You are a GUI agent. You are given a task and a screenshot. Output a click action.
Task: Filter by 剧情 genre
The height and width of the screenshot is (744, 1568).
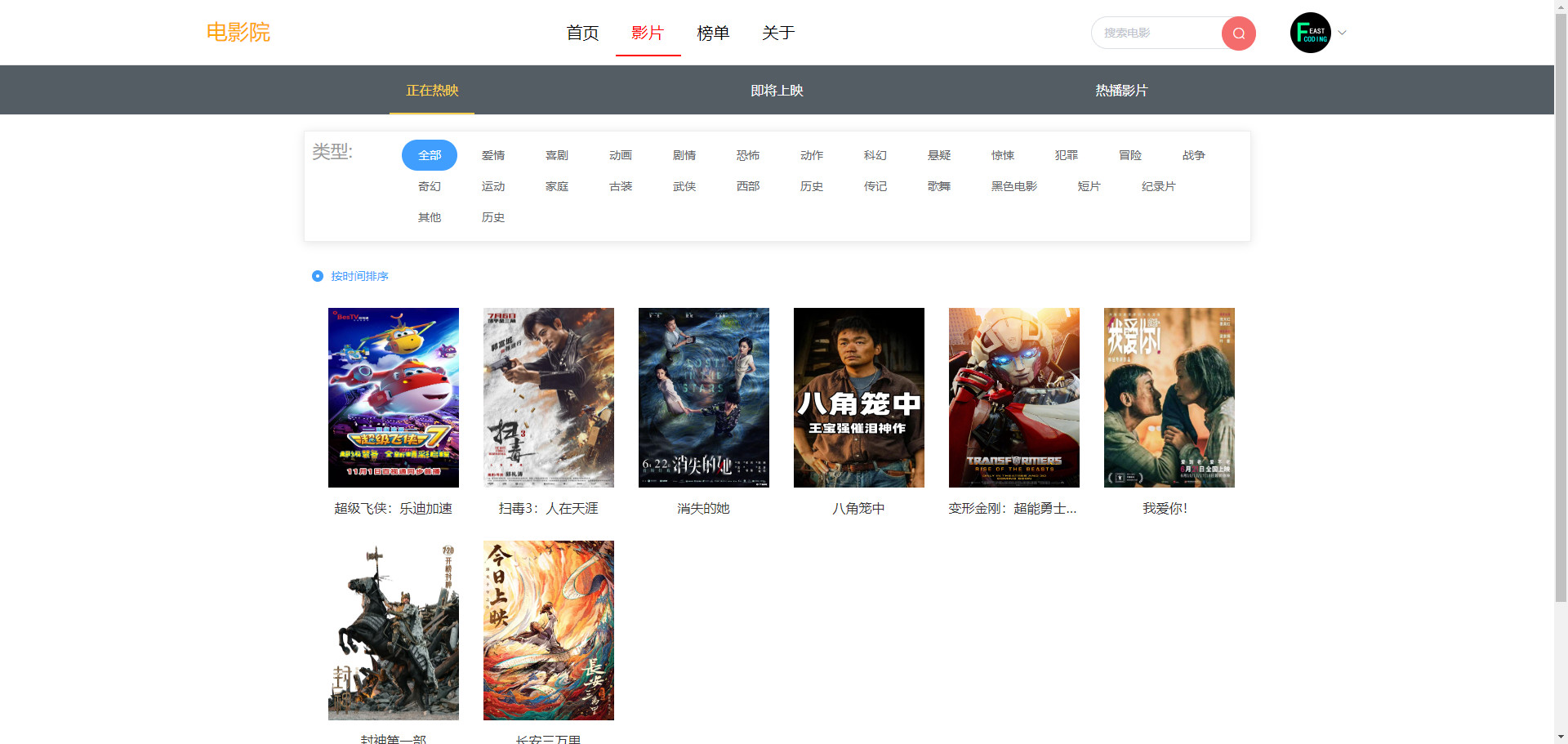684,155
